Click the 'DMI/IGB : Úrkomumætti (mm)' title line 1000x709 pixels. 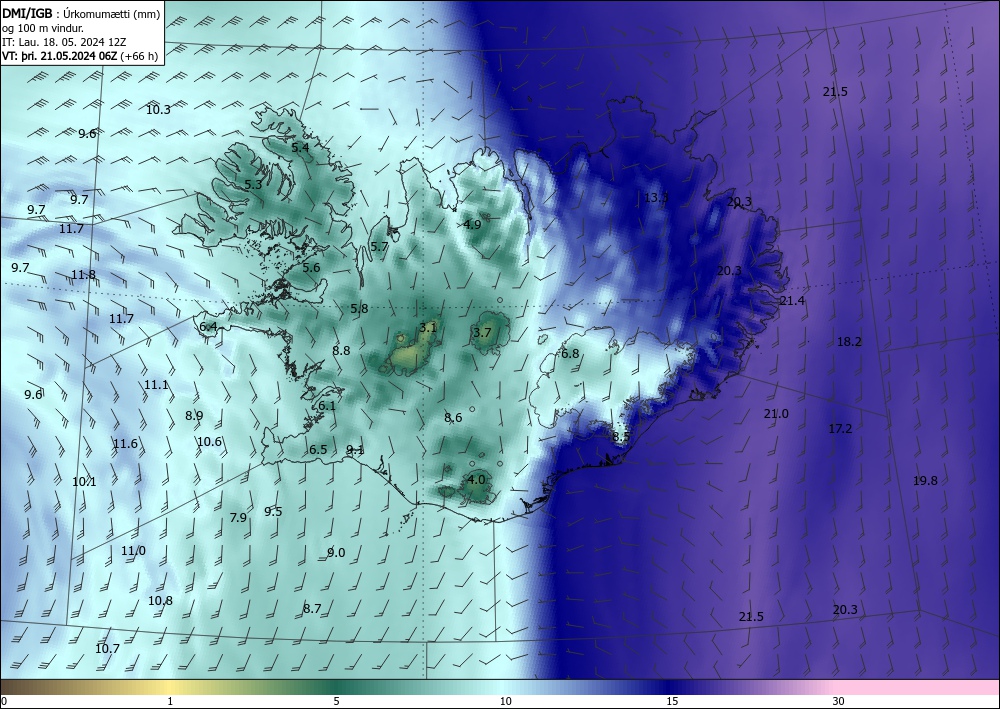pos(81,15)
